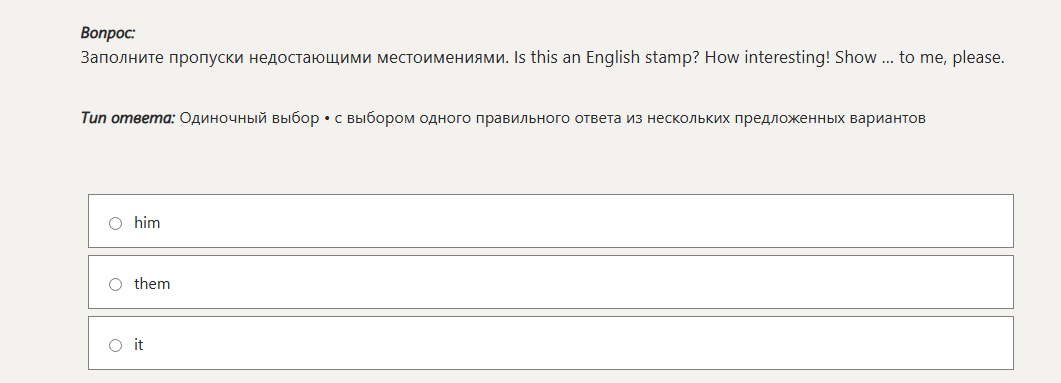This screenshot has height=383, width=1061.
Task: Click the phrase "Заполните пропуски"
Action: (162, 58)
